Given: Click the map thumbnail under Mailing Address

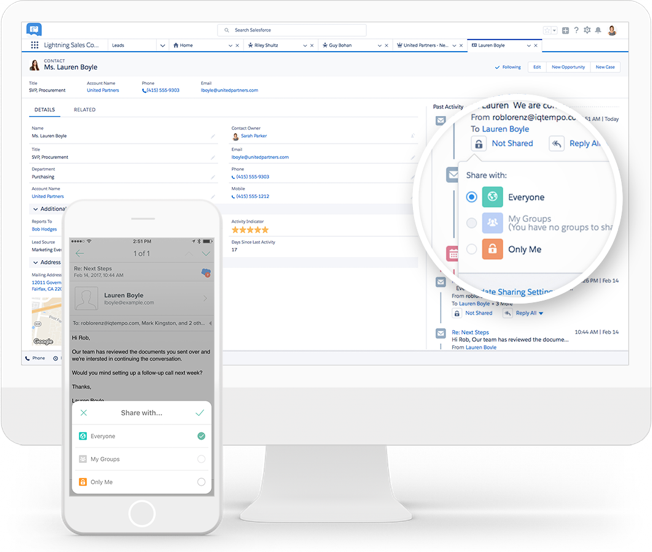Looking at the screenshot, I should coord(47,322).
